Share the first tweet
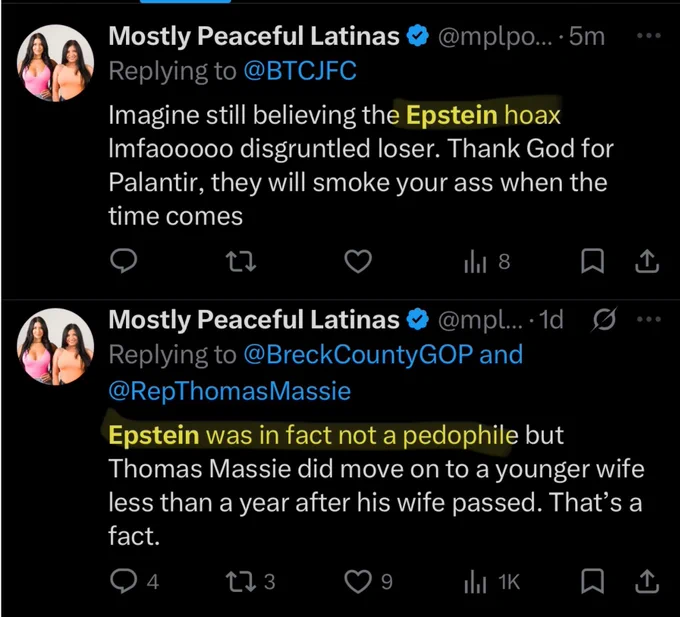This screenshot has height=617, width=680. [x=647, y=261]
